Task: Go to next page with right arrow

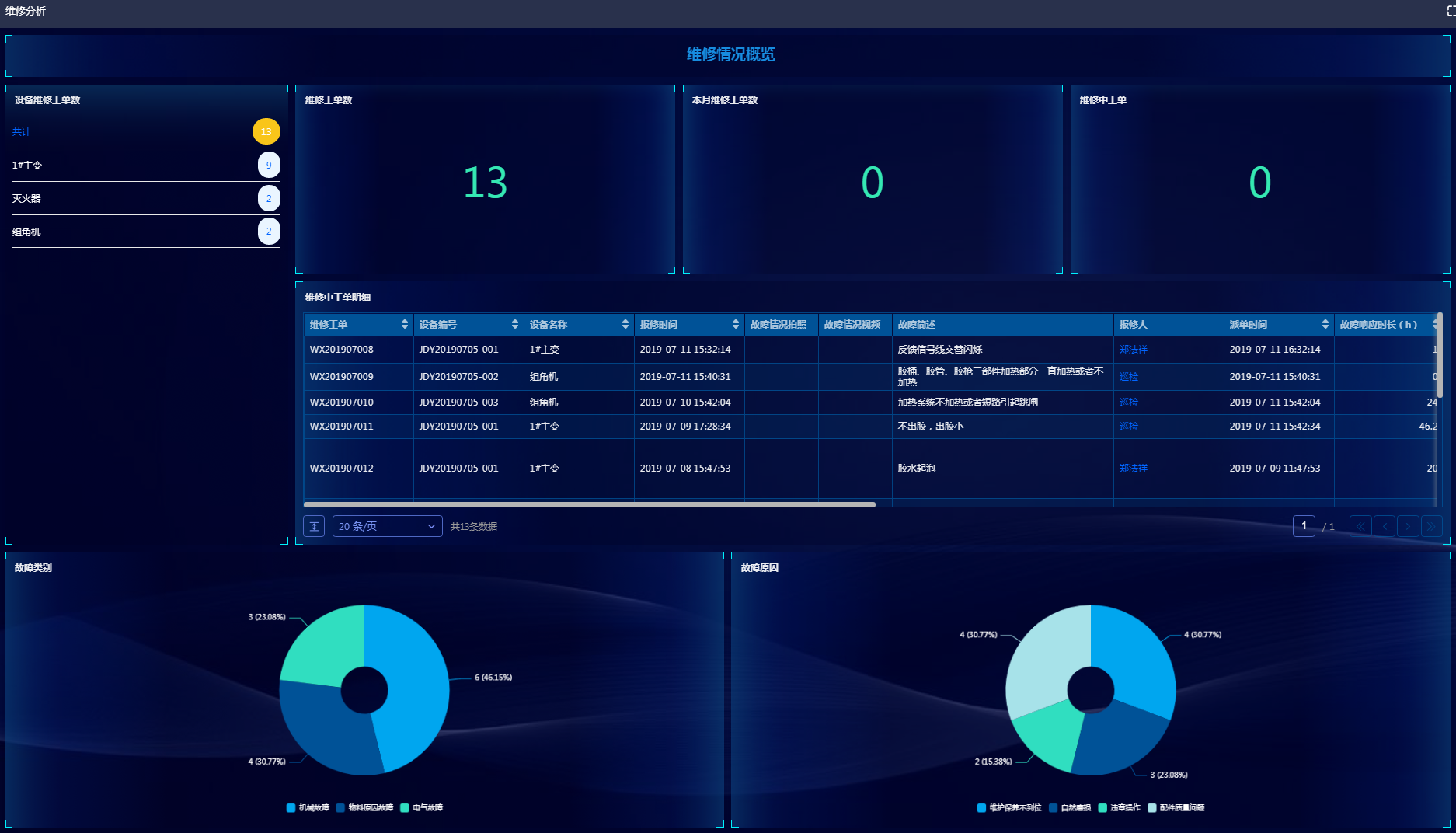Action: 1408,526
